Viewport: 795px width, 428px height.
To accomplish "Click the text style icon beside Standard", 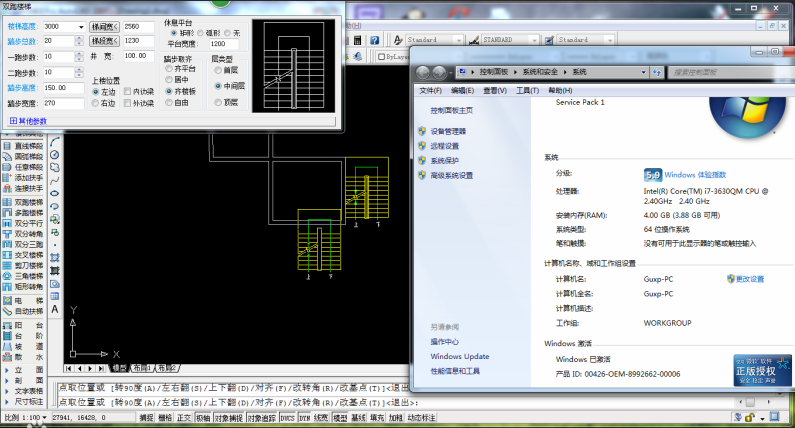I will [x=398, y=40].
